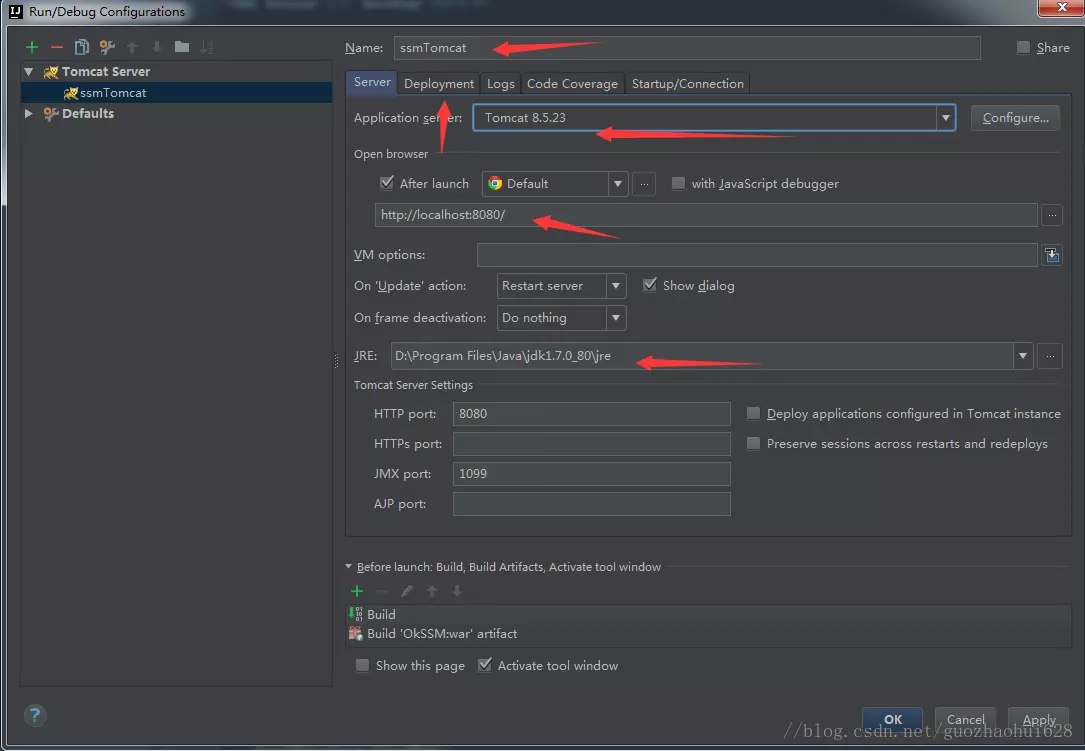Click the Configure... button
The width and height of the screenshot is (1085, 751).
click(x=1015, y=118)
